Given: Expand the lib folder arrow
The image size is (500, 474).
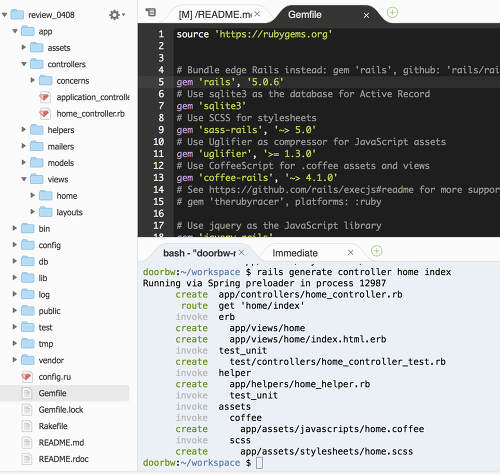Looking at the screenshot, I should click(15, 277).
